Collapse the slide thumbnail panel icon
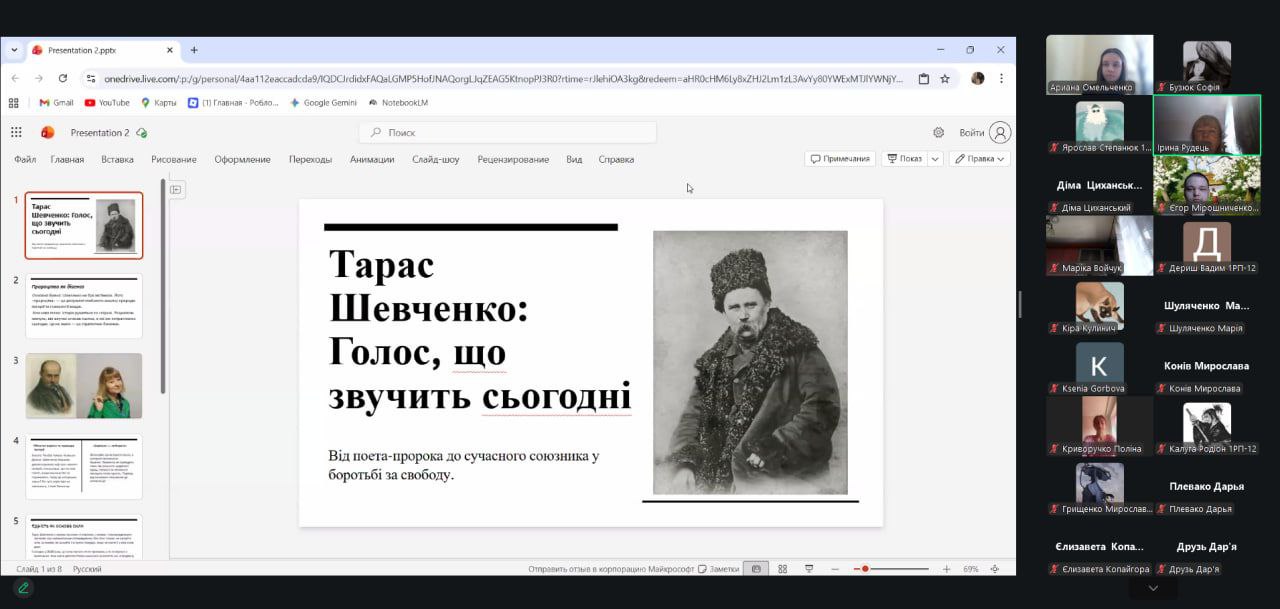The height and width of the screenshot is (609, 1280). [x=176, y=189]
